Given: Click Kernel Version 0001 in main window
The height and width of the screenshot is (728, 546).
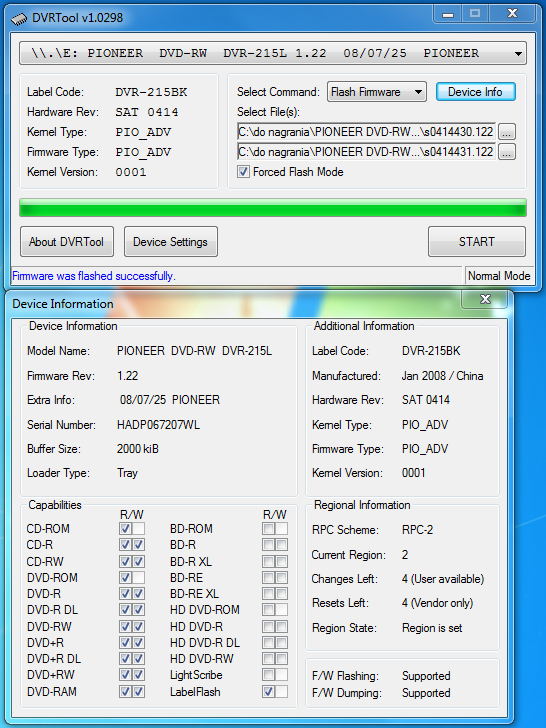Looking at the screenshot, I should coord(131,172).
